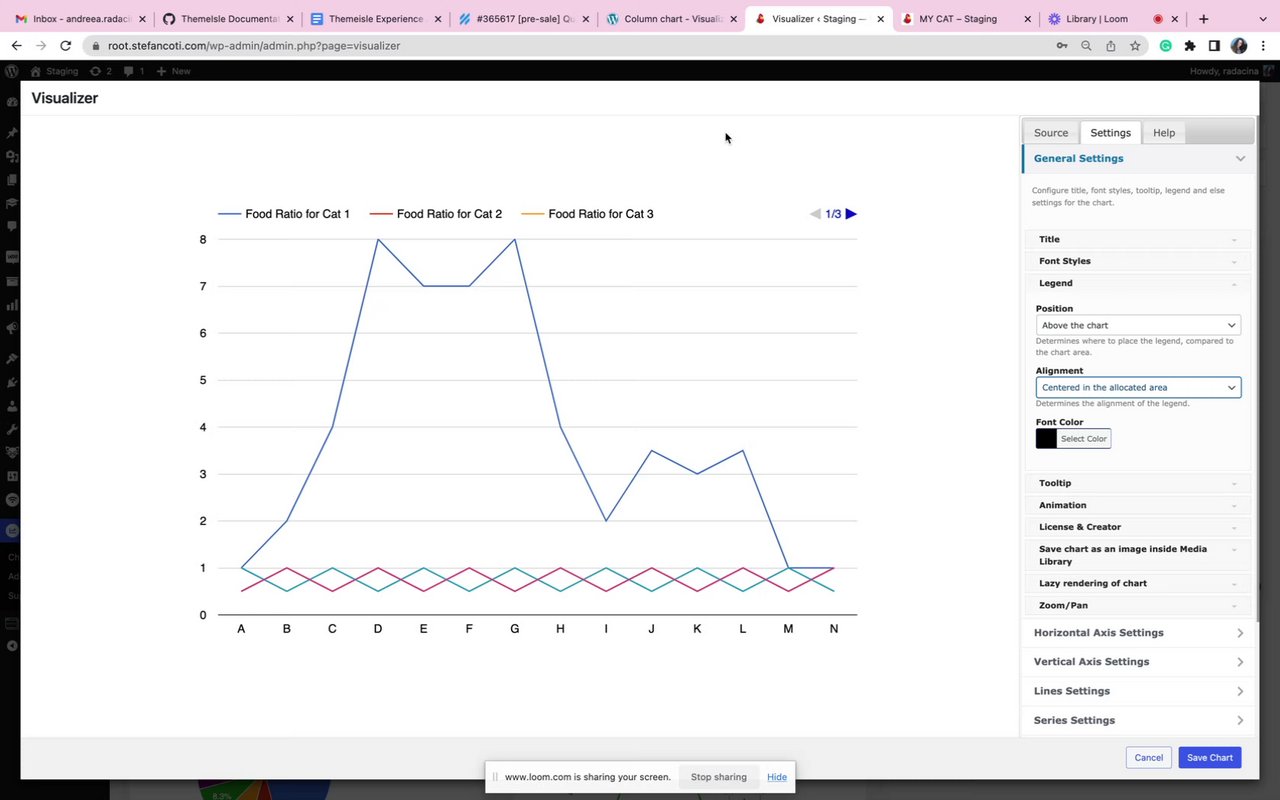Expand the License & Creator subsection
This screenshot has width=1280, height=800.
[1138, 527]
